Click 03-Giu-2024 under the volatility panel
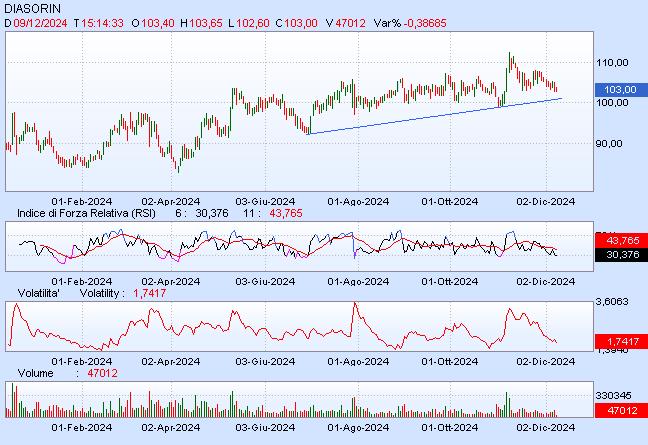648x445 pixels. pos(265,362)
